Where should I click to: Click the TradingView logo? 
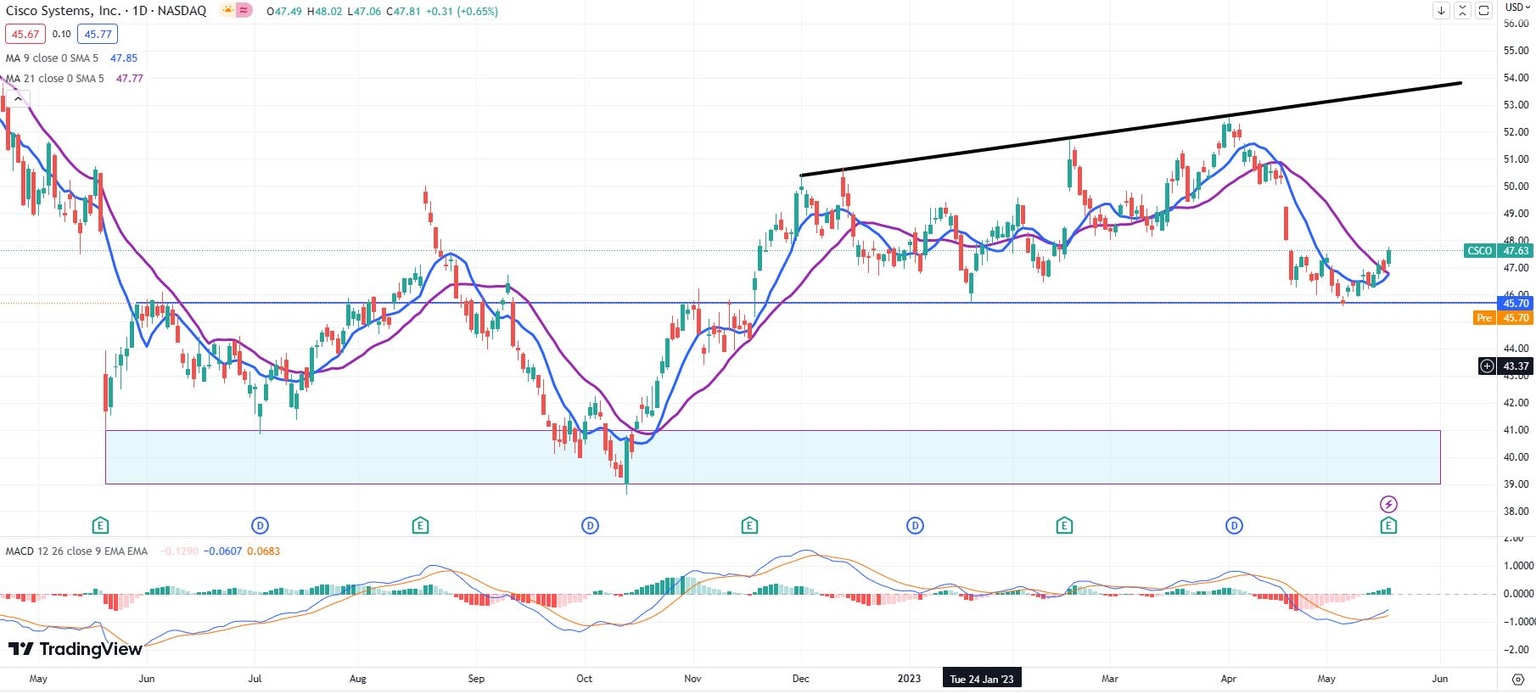tap(75, 649)
